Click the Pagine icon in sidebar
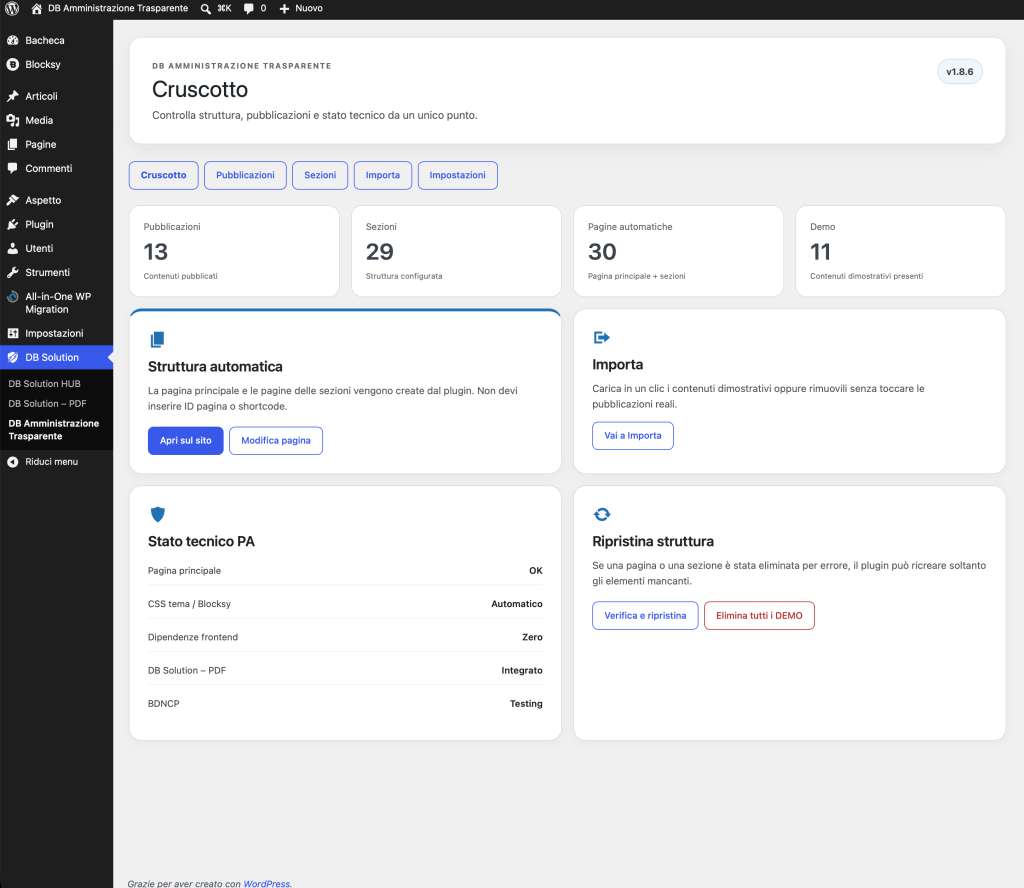The width and height of the screenshot is (1024, 888). tap(12, 144)
